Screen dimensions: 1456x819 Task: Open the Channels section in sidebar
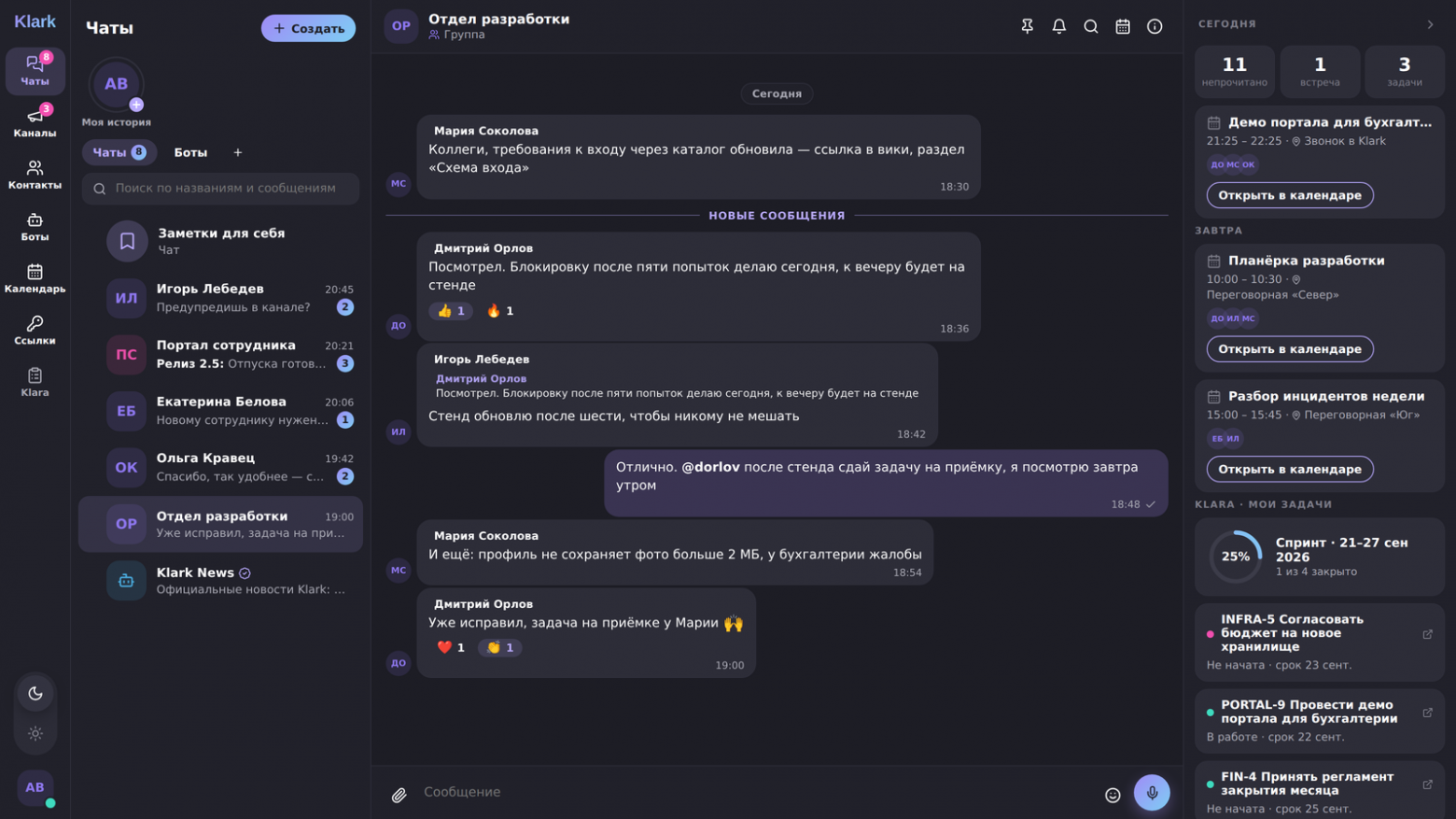[35, 121]
